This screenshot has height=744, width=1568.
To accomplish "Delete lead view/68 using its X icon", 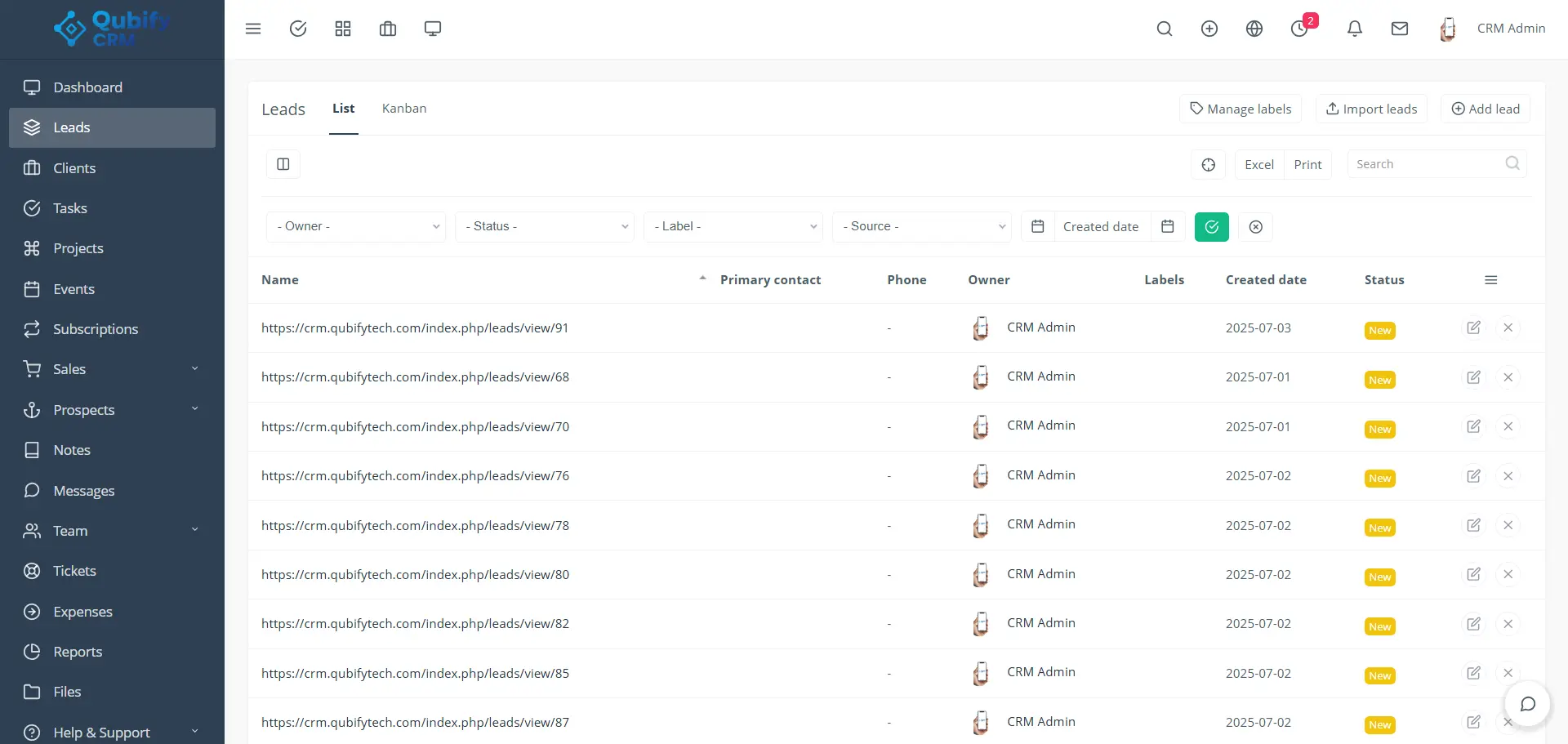I will click(1508, 377).
